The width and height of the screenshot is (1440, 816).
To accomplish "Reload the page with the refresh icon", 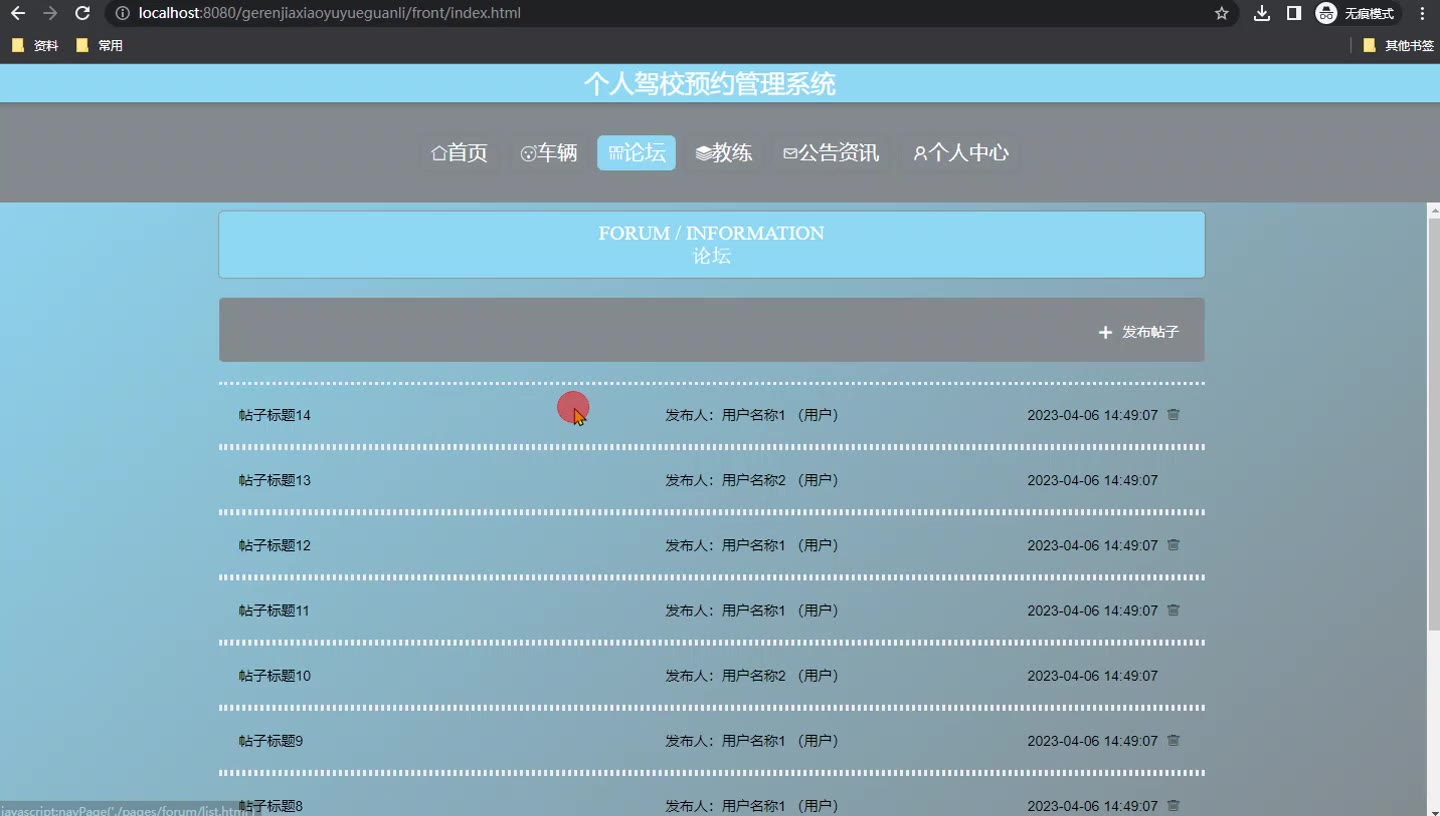I will (83, 13).
